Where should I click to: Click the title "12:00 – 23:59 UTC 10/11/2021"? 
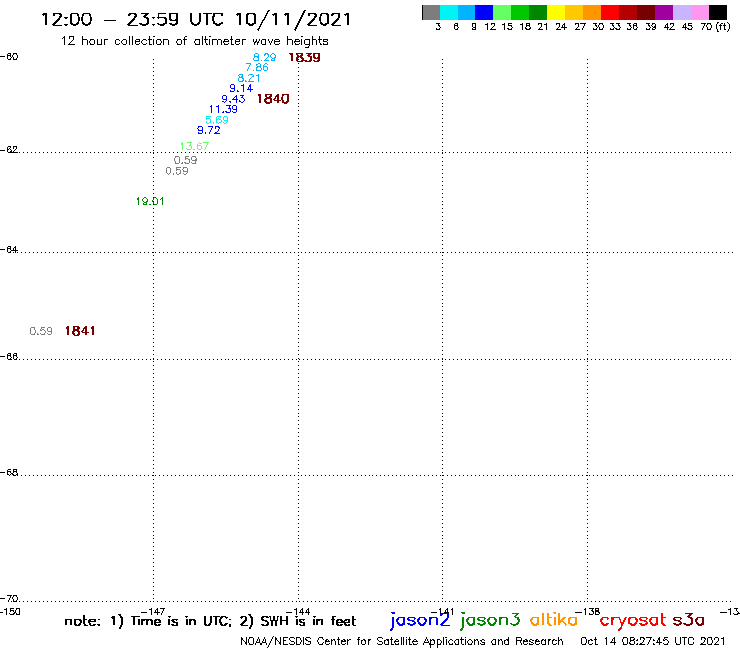click(196, 19)
